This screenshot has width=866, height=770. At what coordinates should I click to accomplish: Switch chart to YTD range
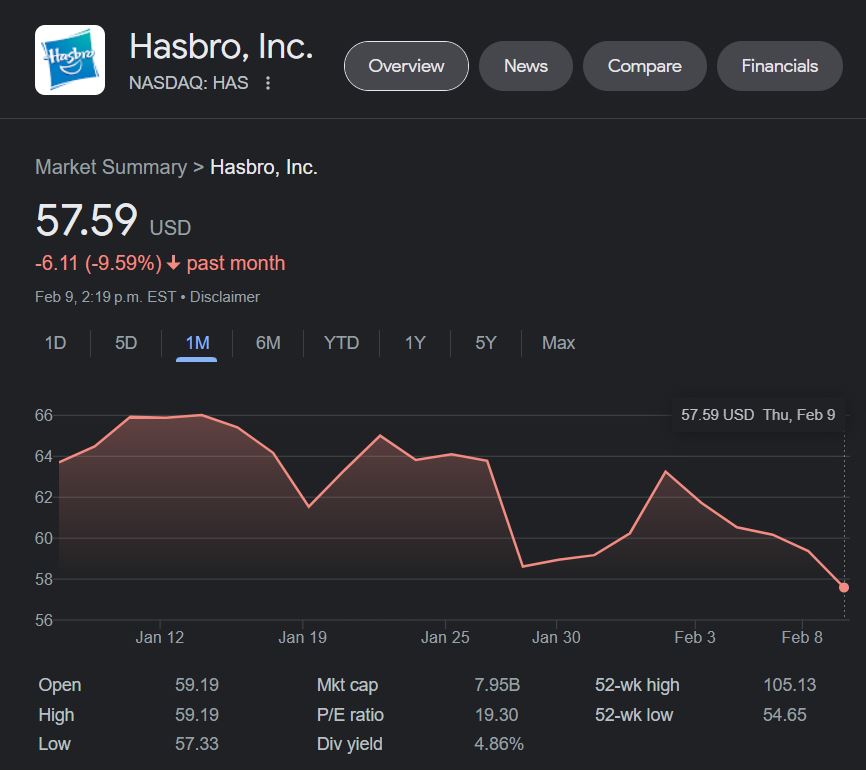pyautogui.click(x=341, y=343)
